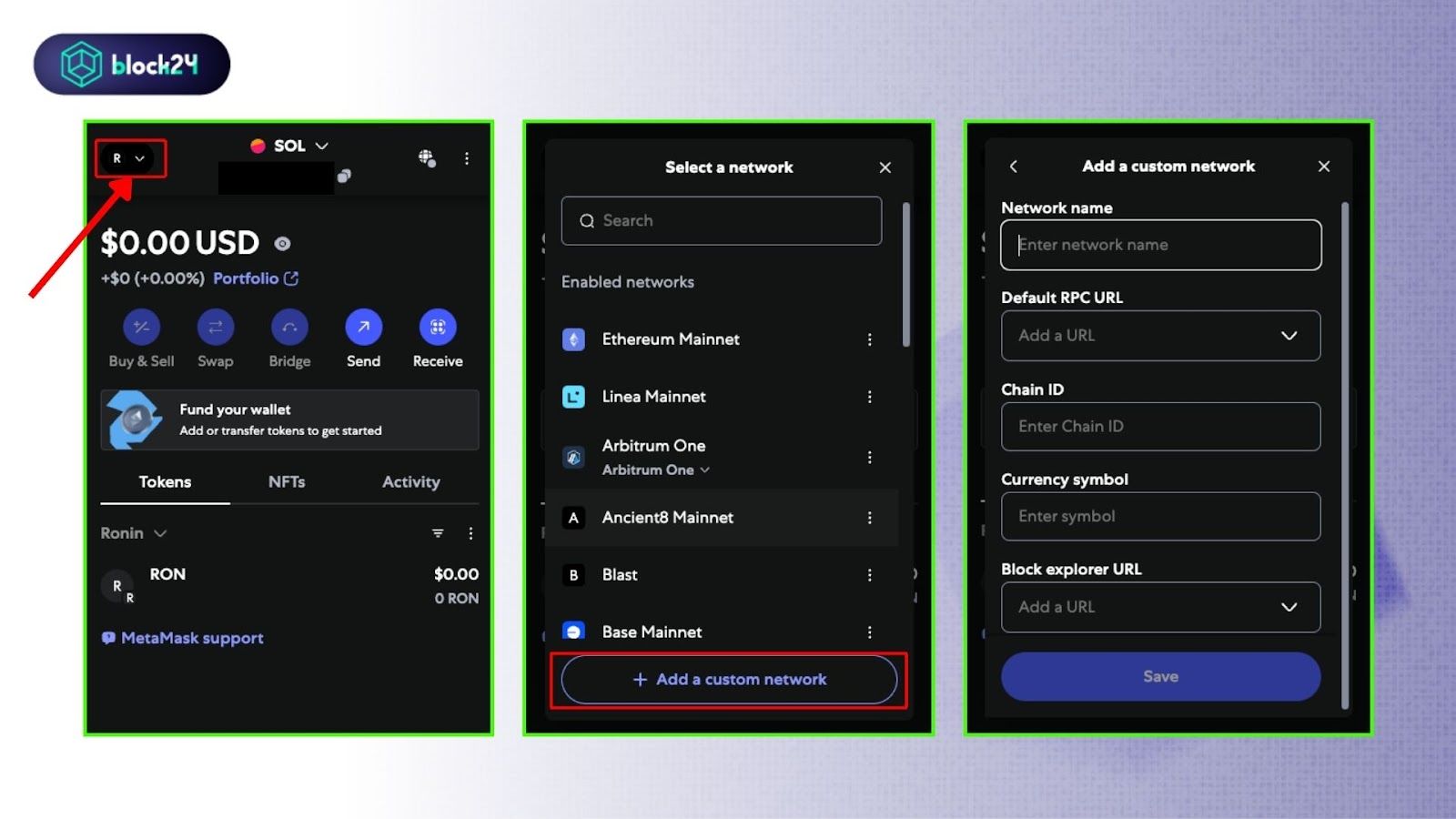Click the RON token avatar icon
The width and height of the screenshot is (1456, 819).
117,587
